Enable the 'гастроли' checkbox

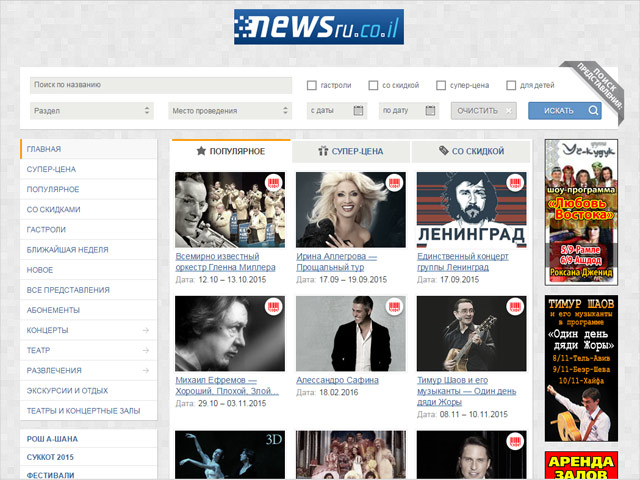pyautogui.click(x=311, y=85)
